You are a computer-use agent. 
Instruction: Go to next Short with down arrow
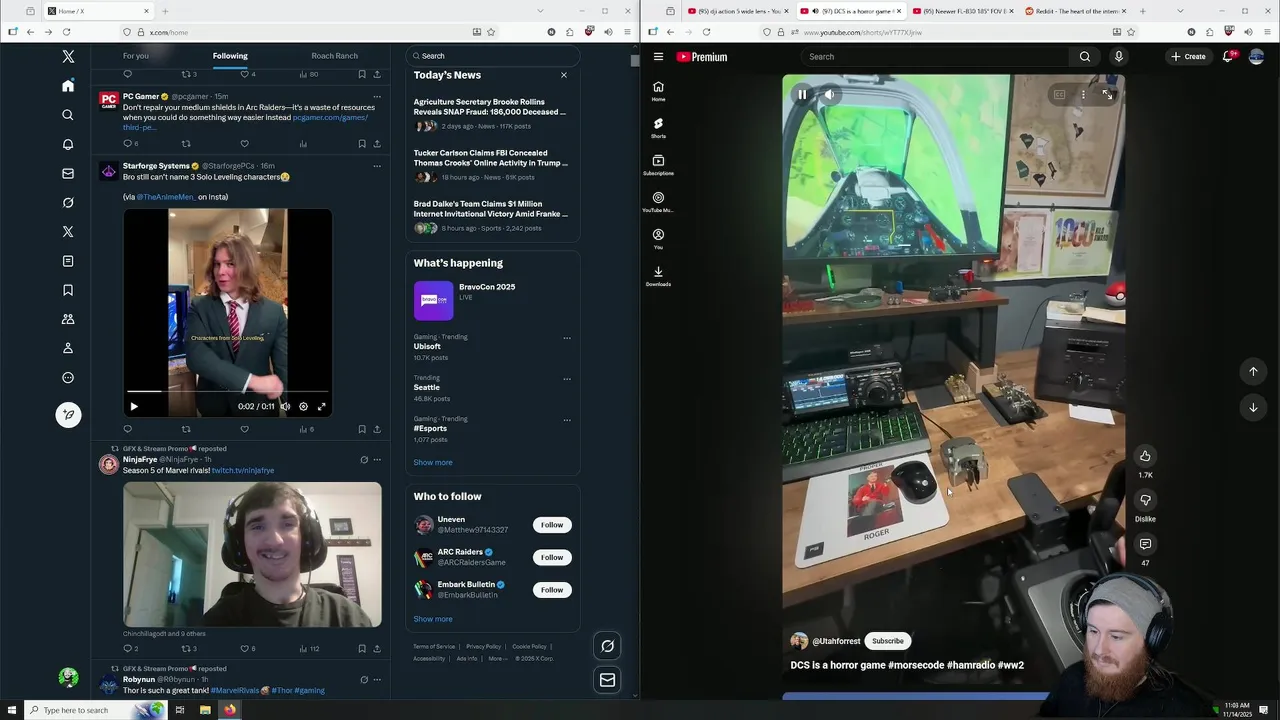point(1253,407)
